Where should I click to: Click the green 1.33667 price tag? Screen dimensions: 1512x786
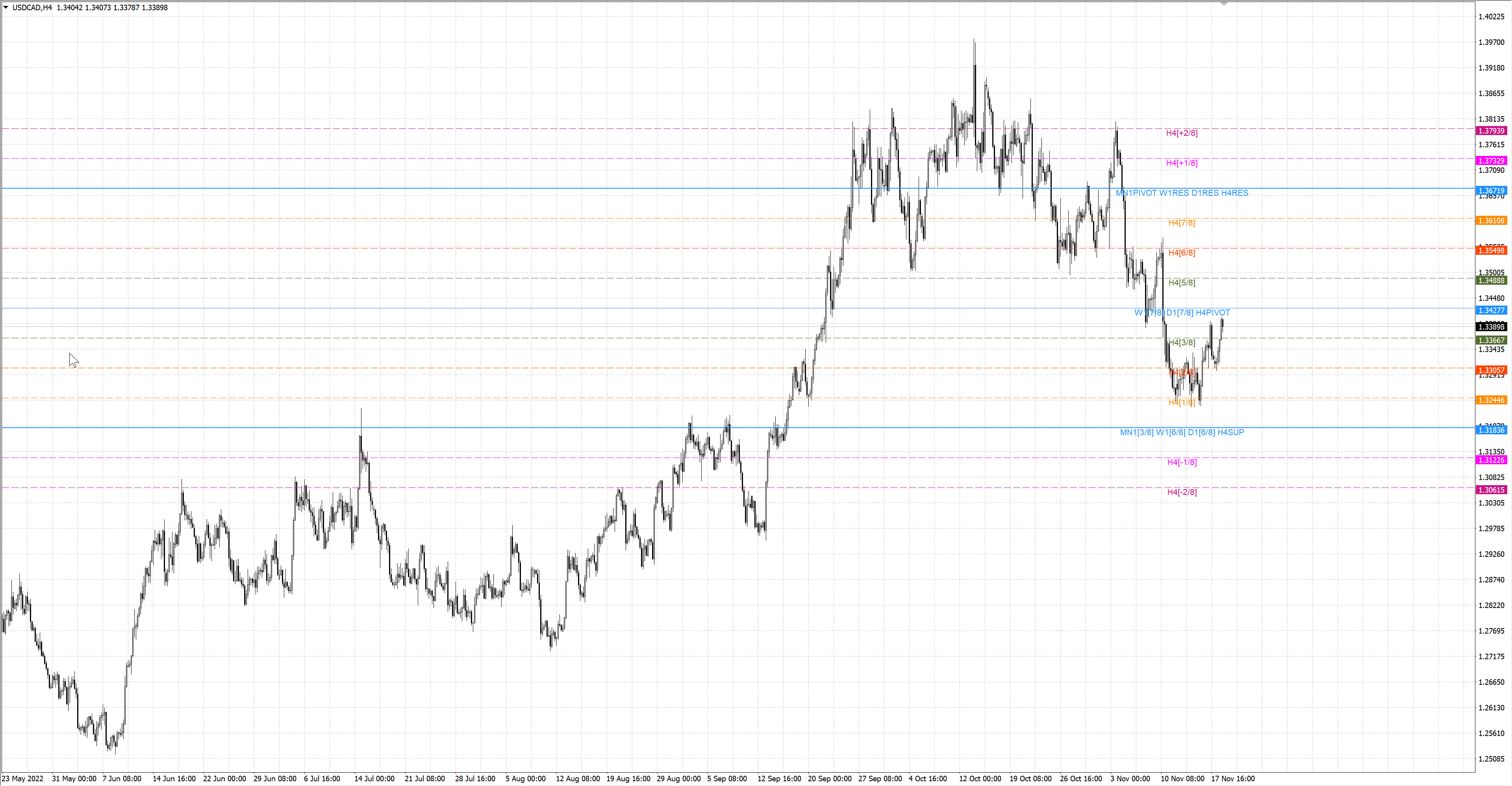pos(1491,341)
